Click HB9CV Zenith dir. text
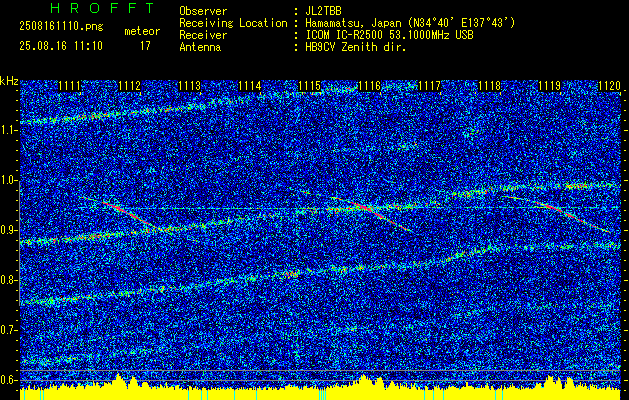Viewport: 629px width, 400px height. [356, 47]
